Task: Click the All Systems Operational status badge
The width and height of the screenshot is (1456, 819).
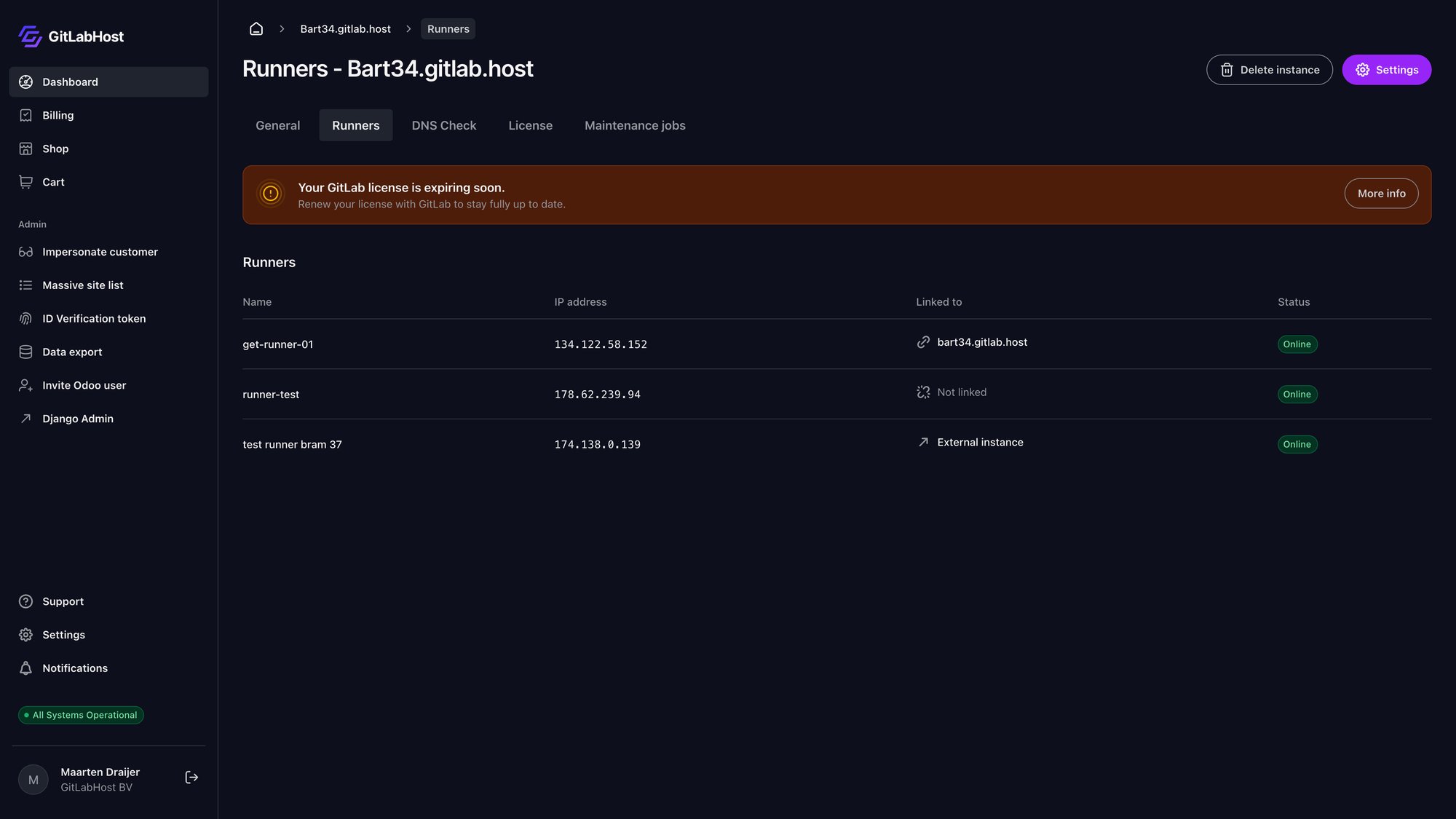Action: [x=81, y=714]
